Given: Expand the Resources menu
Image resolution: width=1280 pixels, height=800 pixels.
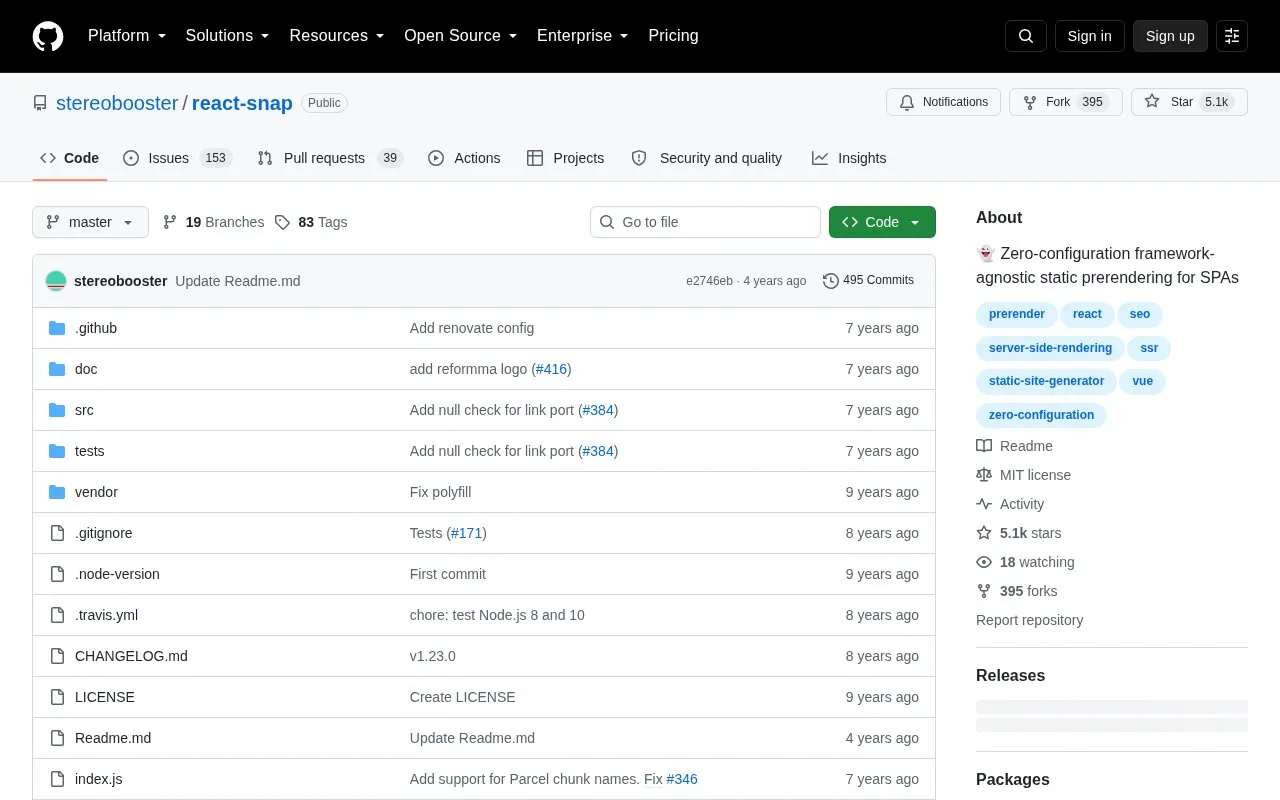Looking at the screenshot, I should 337,36.
